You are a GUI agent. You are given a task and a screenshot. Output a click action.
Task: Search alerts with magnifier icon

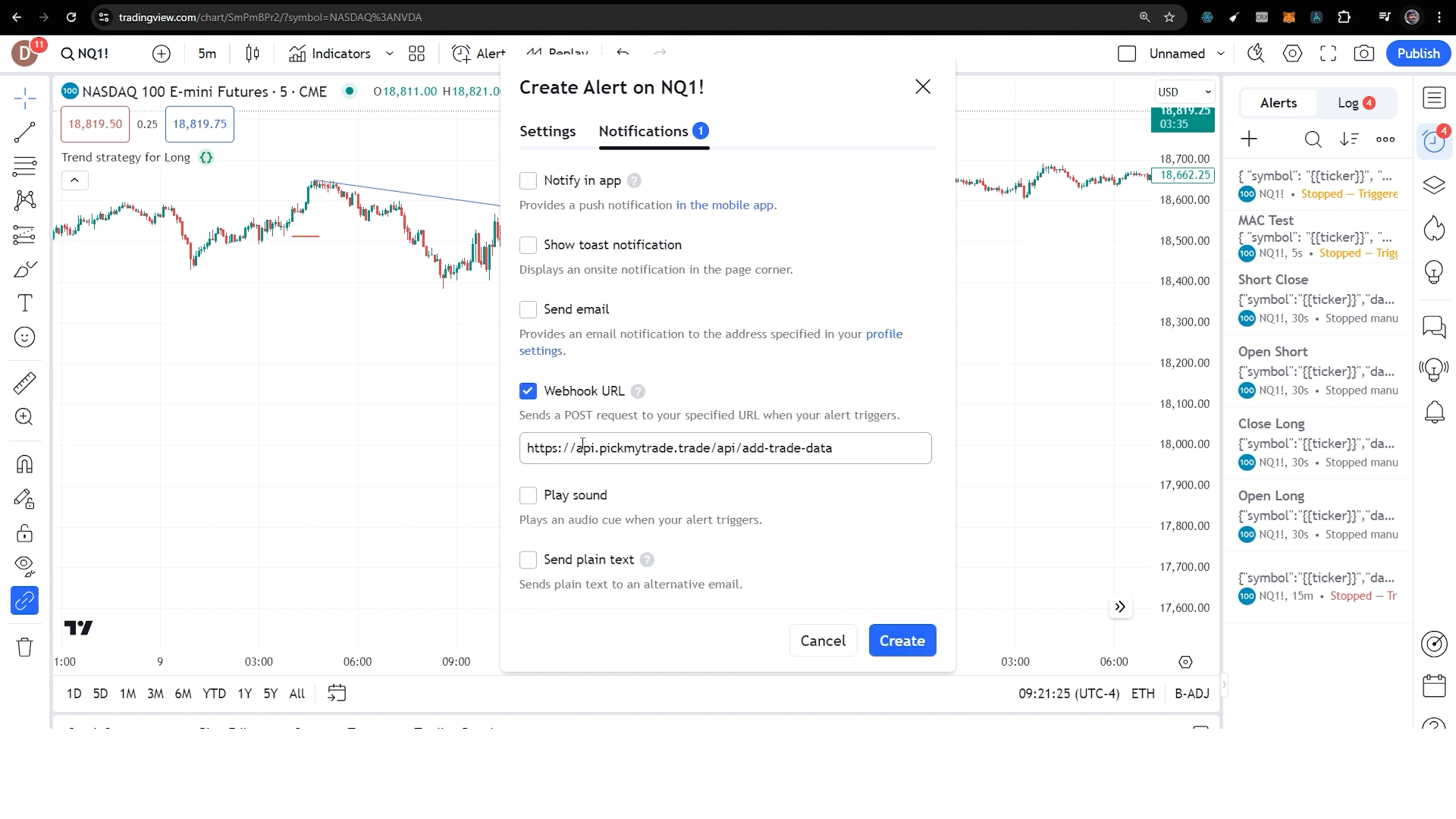(1313, 140)
